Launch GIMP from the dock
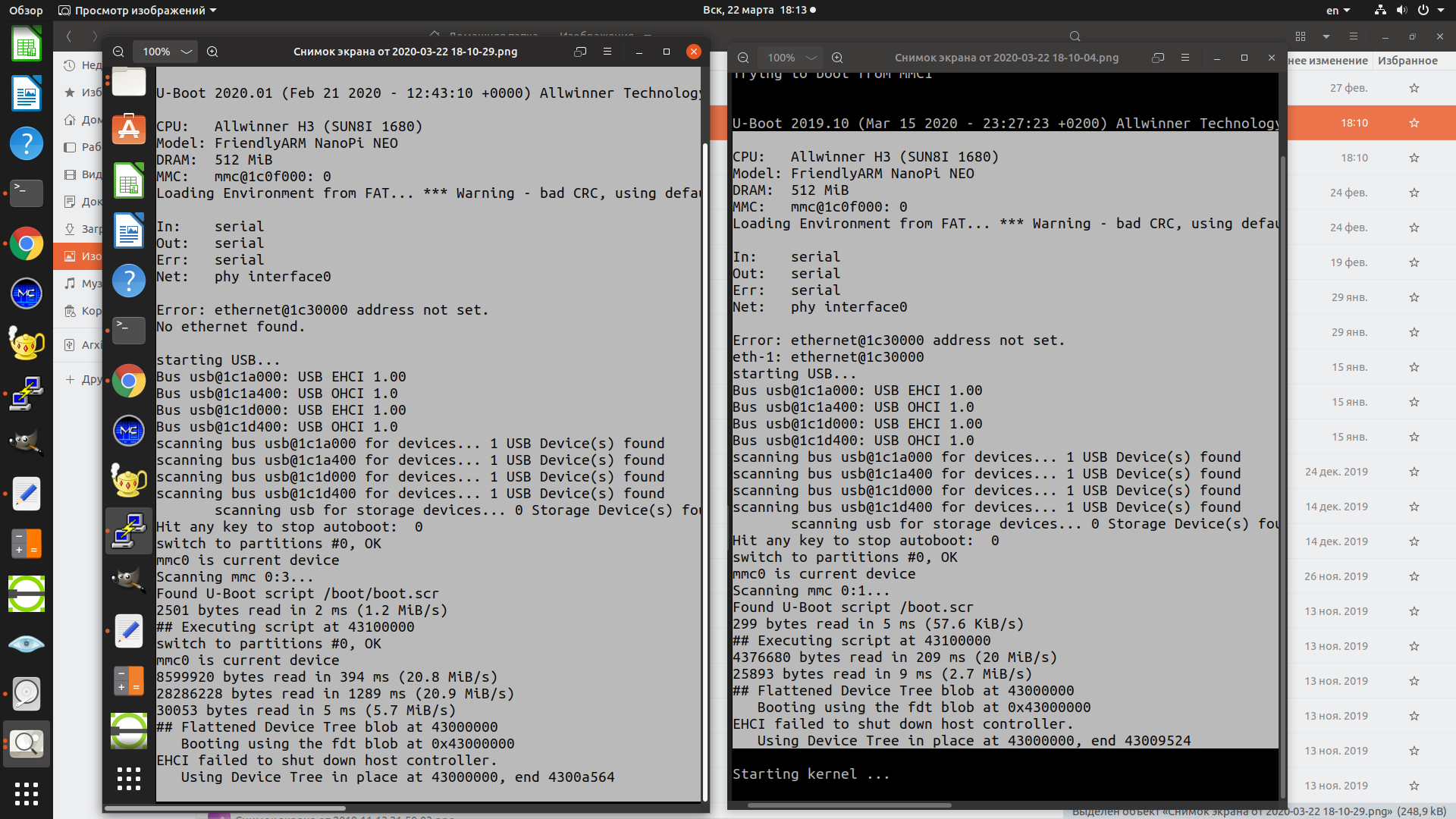 tap(27, 444)
